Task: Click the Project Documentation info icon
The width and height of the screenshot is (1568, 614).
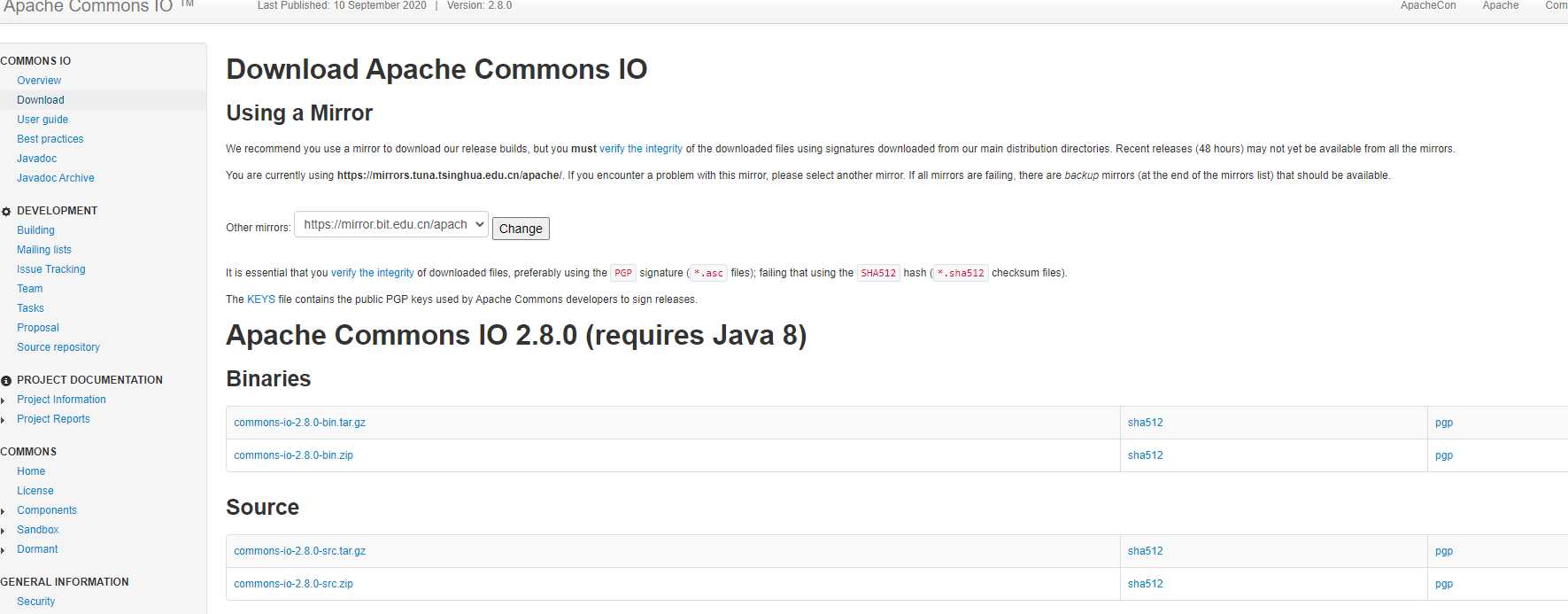Action: tap(6, 381)
